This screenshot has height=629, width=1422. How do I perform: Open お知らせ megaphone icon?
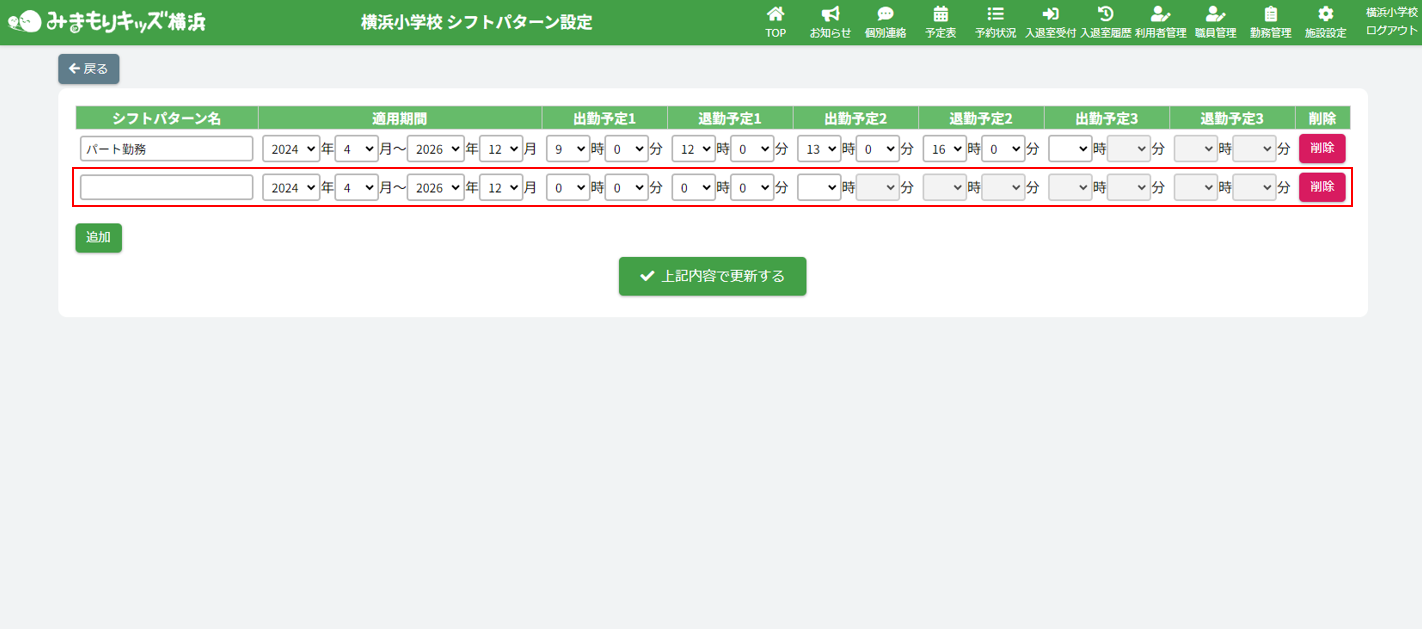[830, 14]
